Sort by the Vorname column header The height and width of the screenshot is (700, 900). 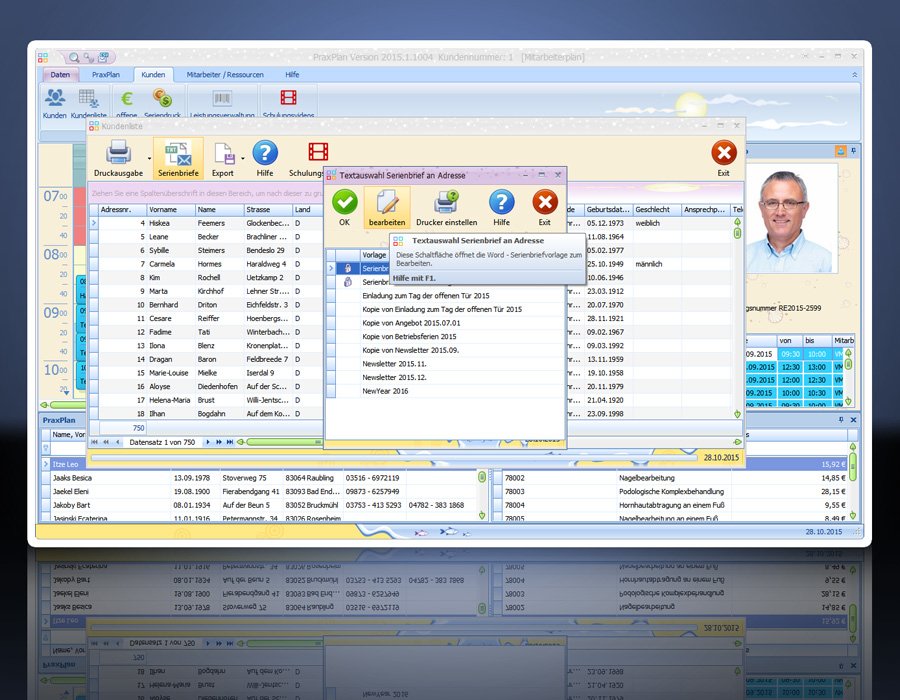[170, 209]
